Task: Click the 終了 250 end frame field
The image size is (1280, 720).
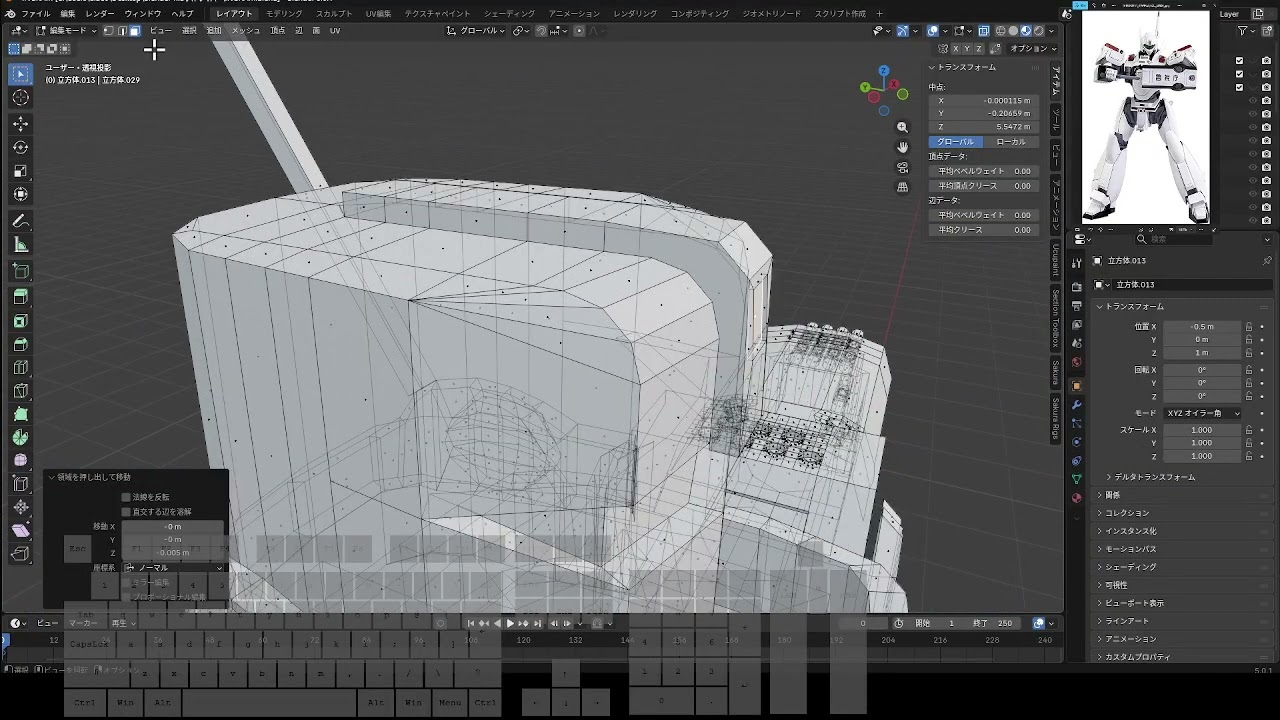Action: point(993,623)
